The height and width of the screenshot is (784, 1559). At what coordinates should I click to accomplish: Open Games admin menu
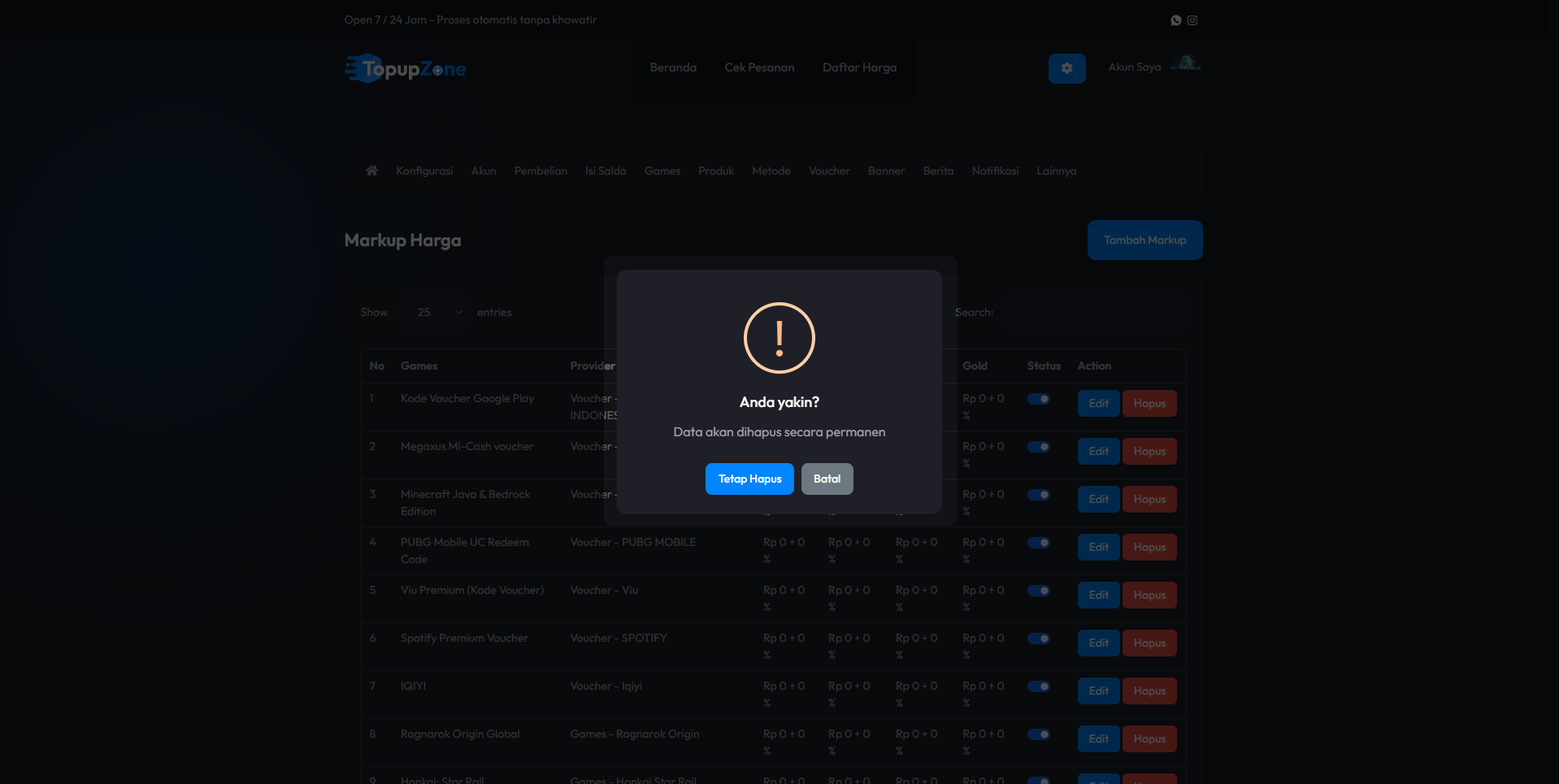point(662,171)
